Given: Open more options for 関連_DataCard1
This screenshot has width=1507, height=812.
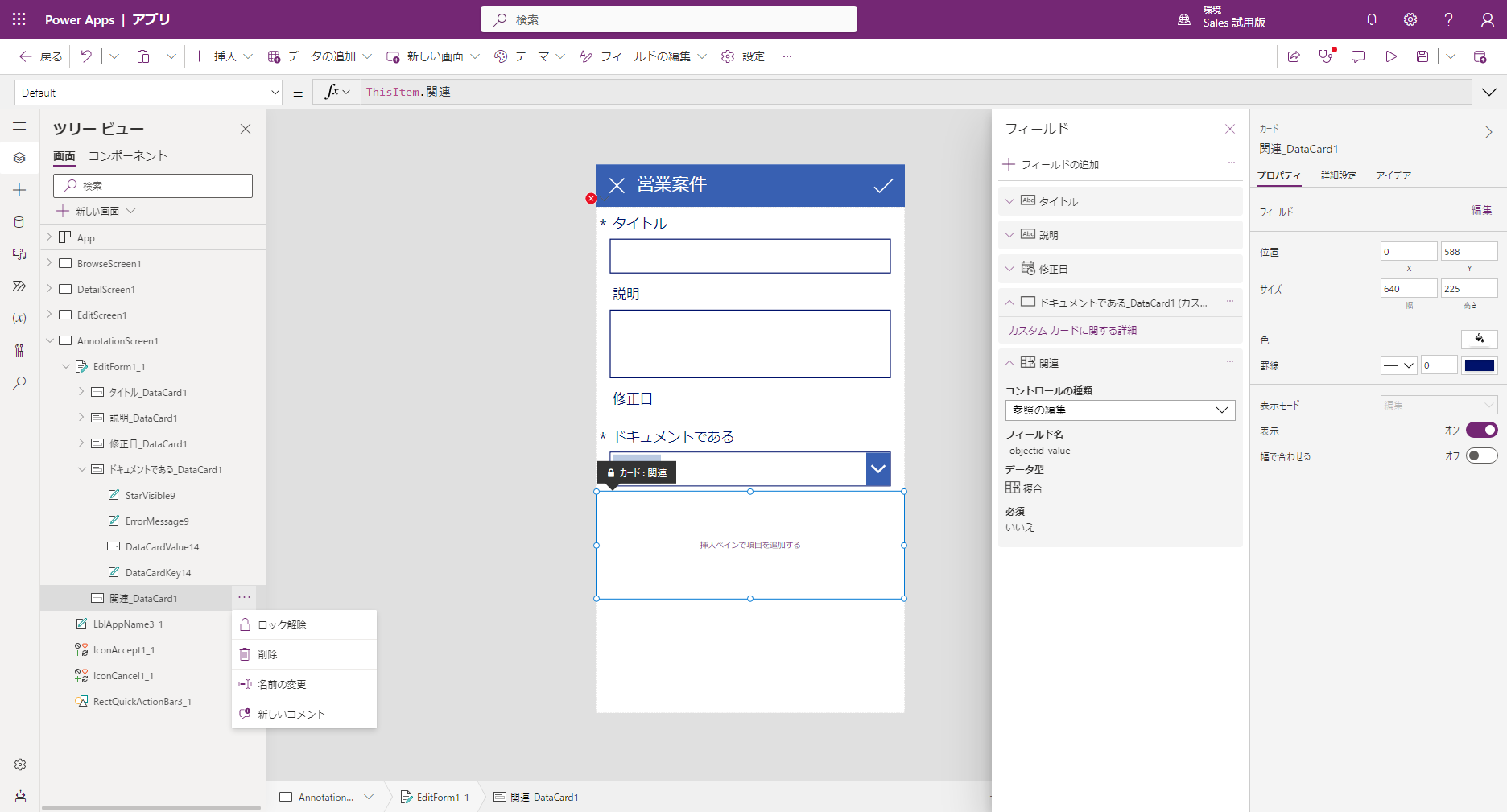Looking at the screenshot, I should pos(244,597).
